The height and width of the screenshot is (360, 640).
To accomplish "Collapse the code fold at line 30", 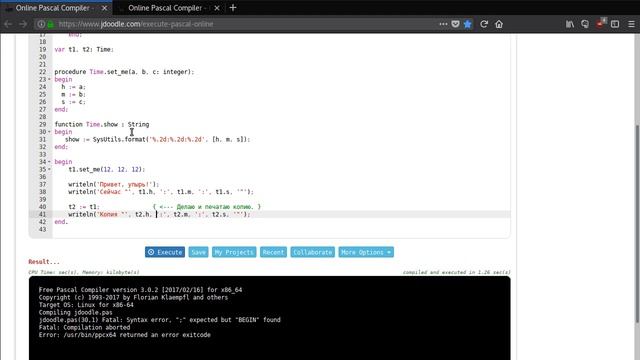I will tap(49, 132).
